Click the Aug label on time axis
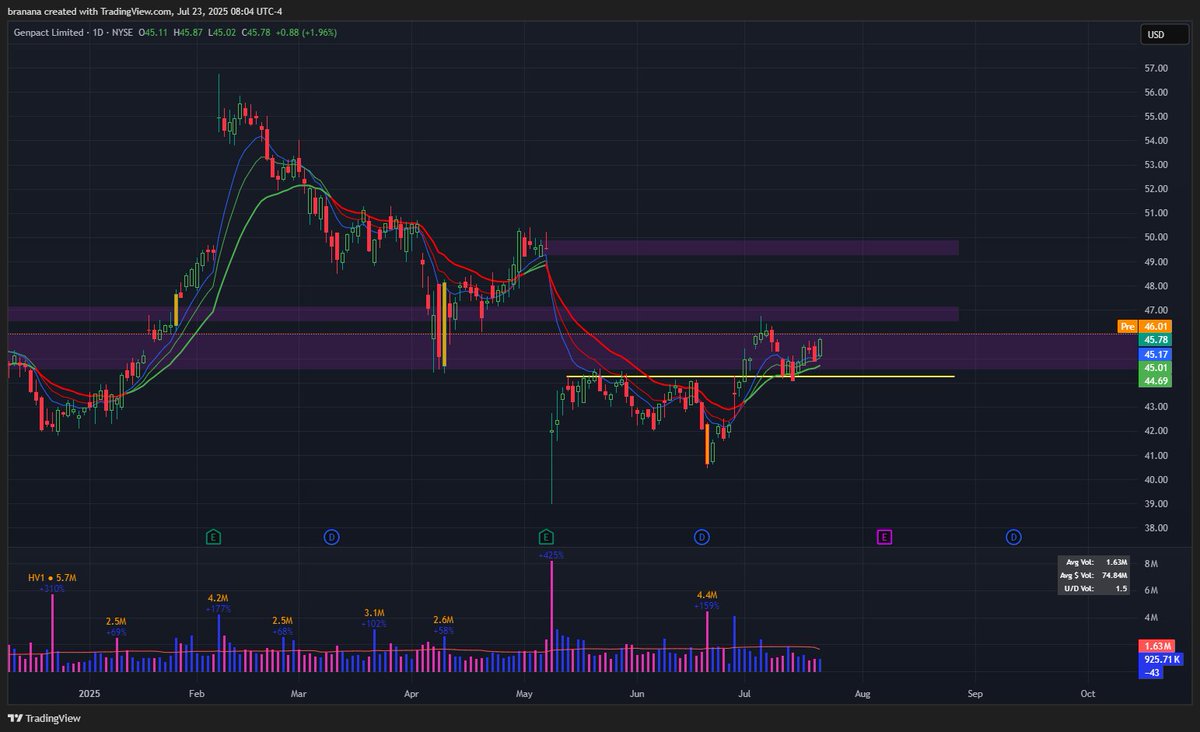The height and width of the screenshot is (732, 1200). pyautogui.click(x=863, y=693)
